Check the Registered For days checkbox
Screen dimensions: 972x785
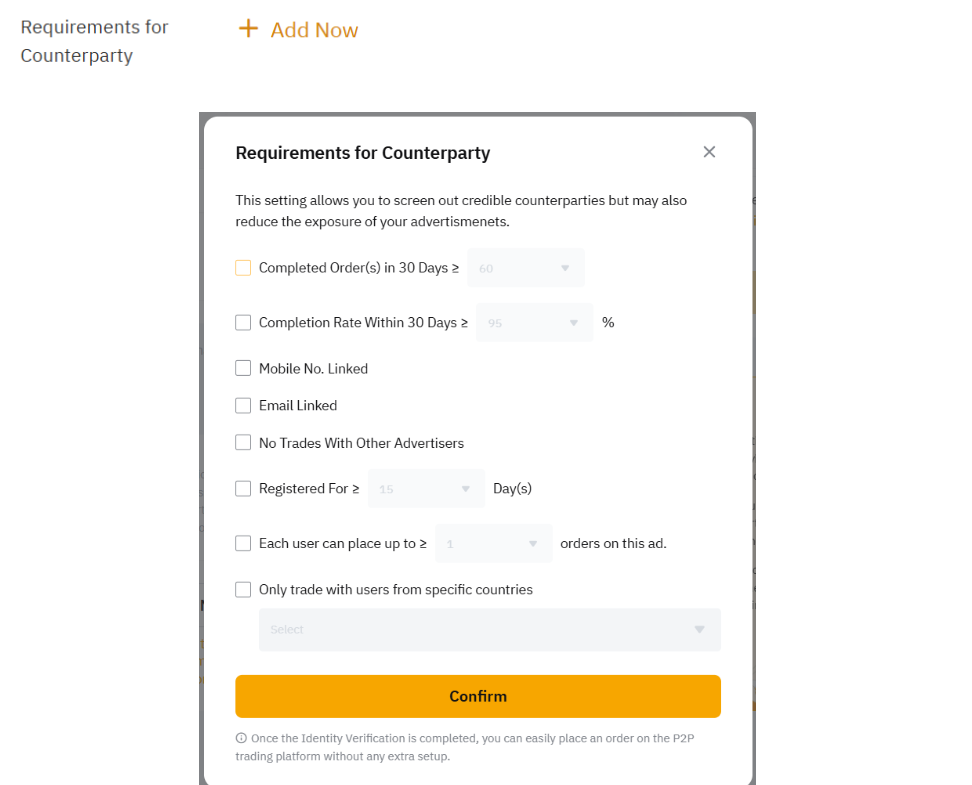coord(243,489)
